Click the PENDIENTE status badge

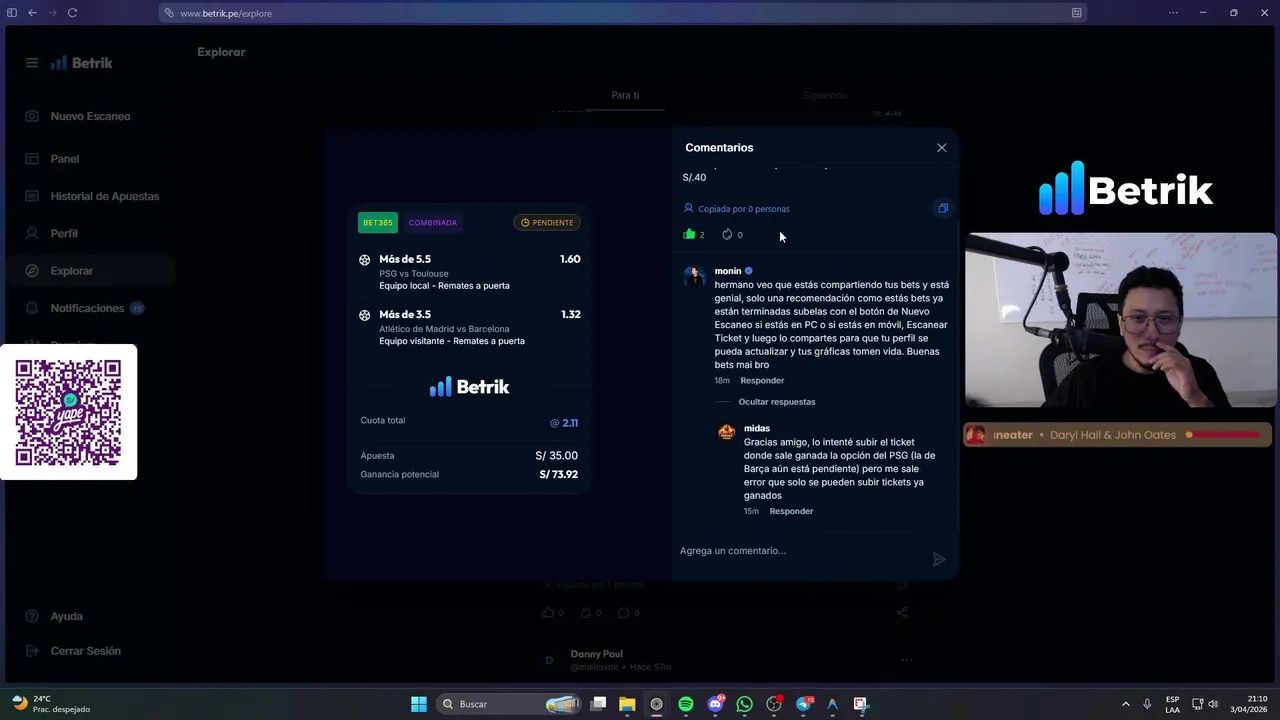(x=547, y=223)
